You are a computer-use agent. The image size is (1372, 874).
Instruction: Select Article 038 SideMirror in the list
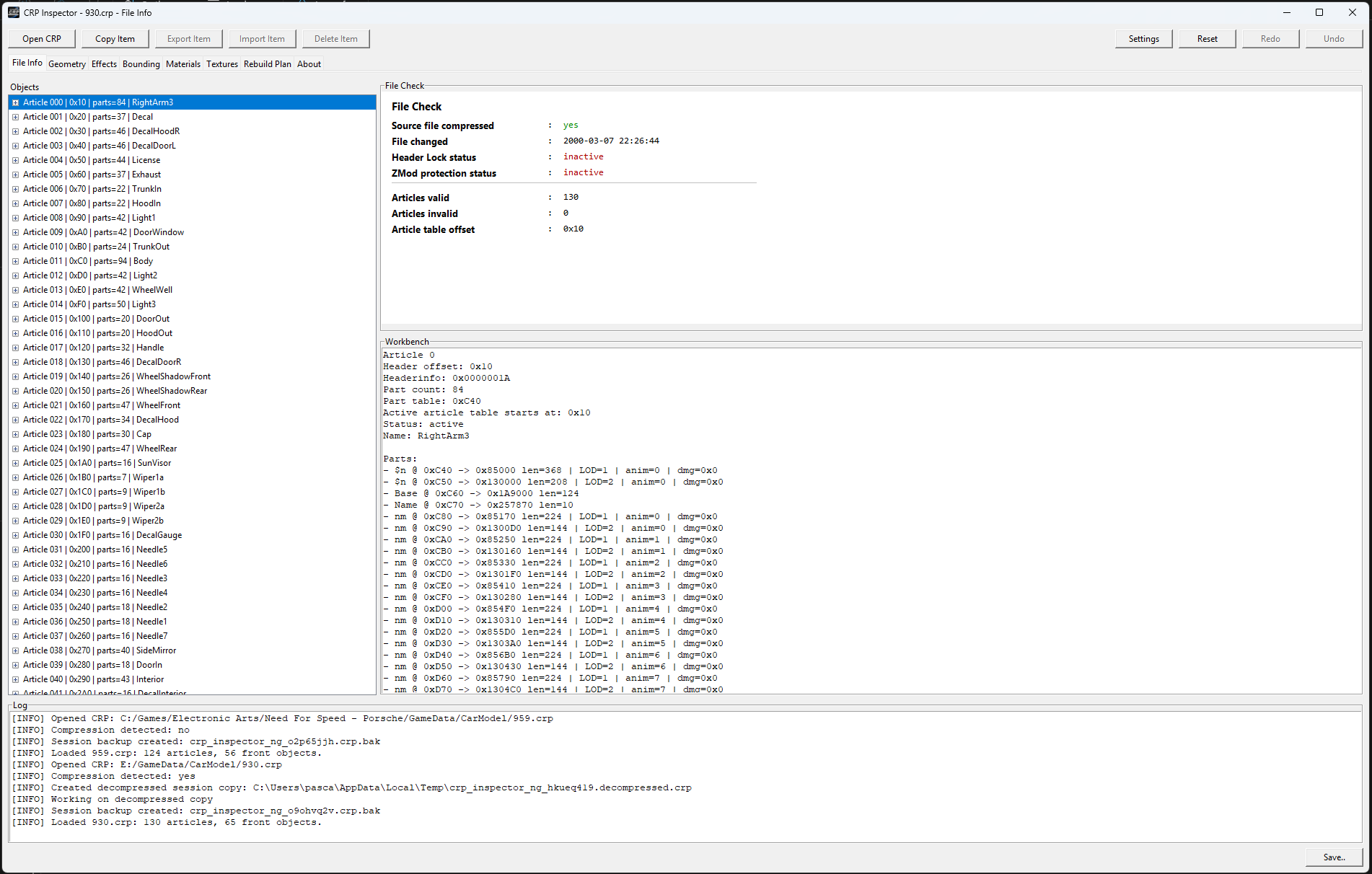click(99, 650)
